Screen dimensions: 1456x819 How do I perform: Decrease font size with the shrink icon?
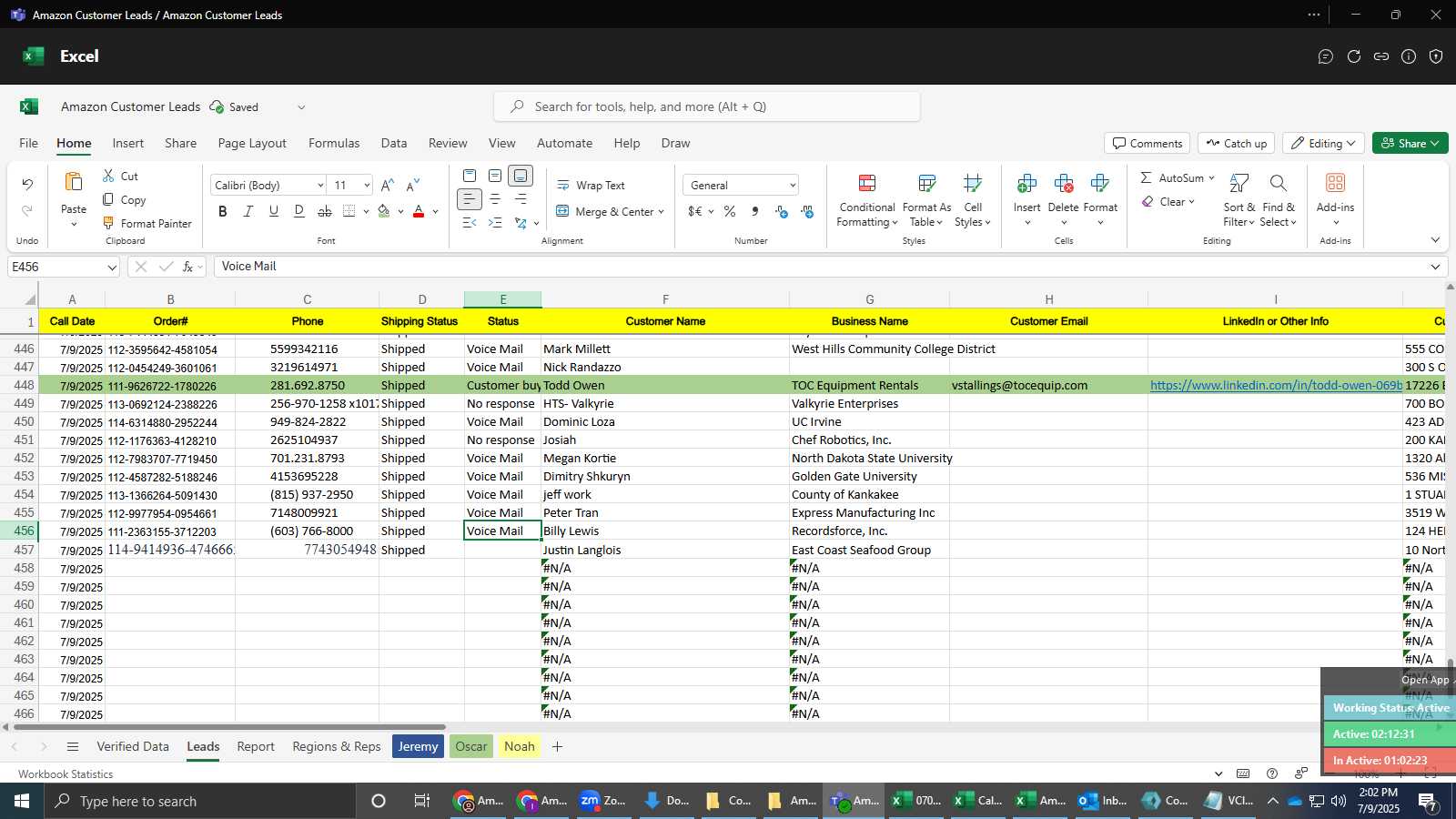(413, 185)
